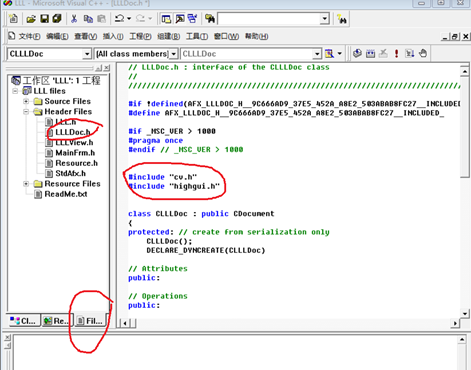The image size is (471, 370).
Task: Click the editor vertical scrollbar down arrow
Action: 465,313
